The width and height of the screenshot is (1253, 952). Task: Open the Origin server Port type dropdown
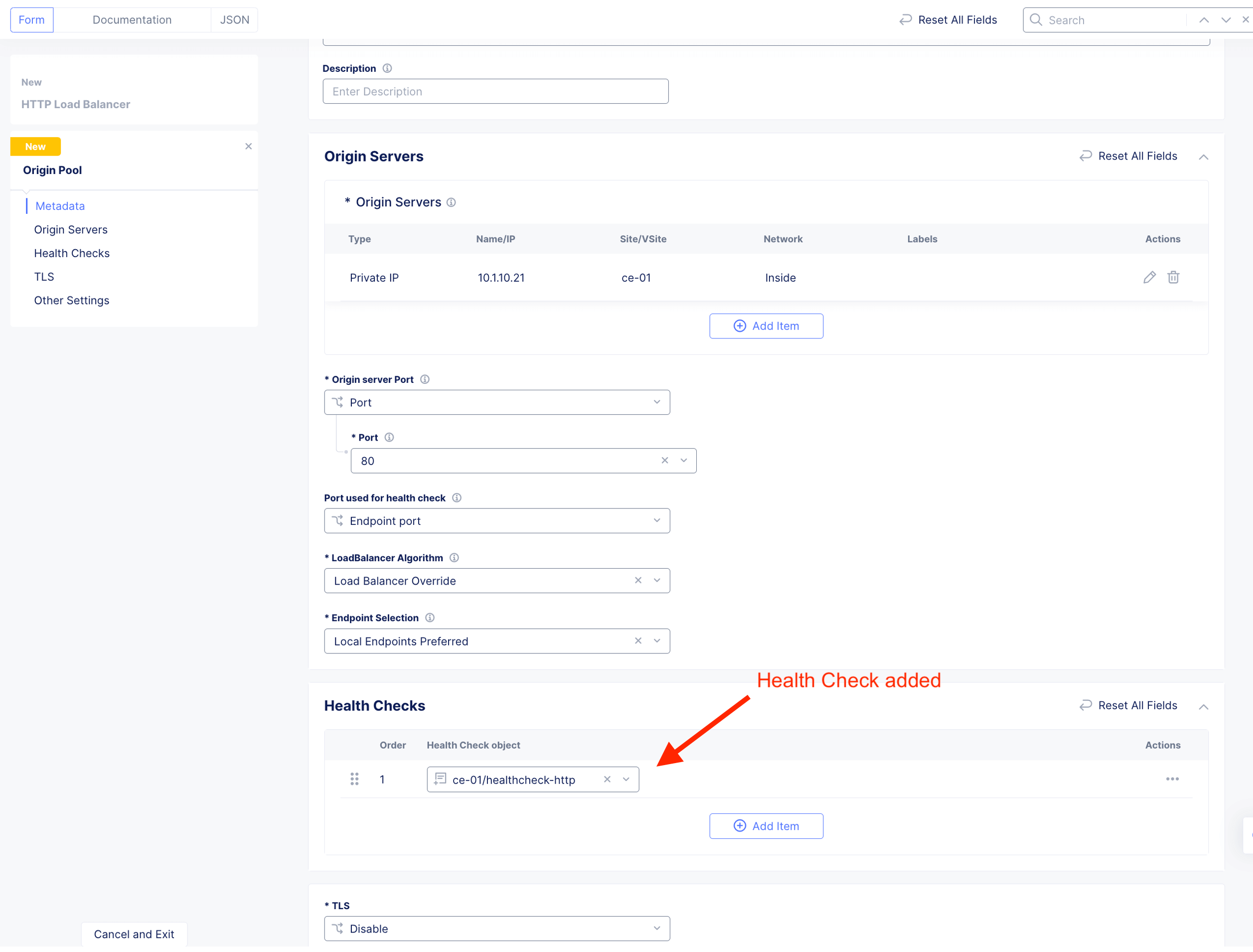pyautogui.click(x=496, y=402)
